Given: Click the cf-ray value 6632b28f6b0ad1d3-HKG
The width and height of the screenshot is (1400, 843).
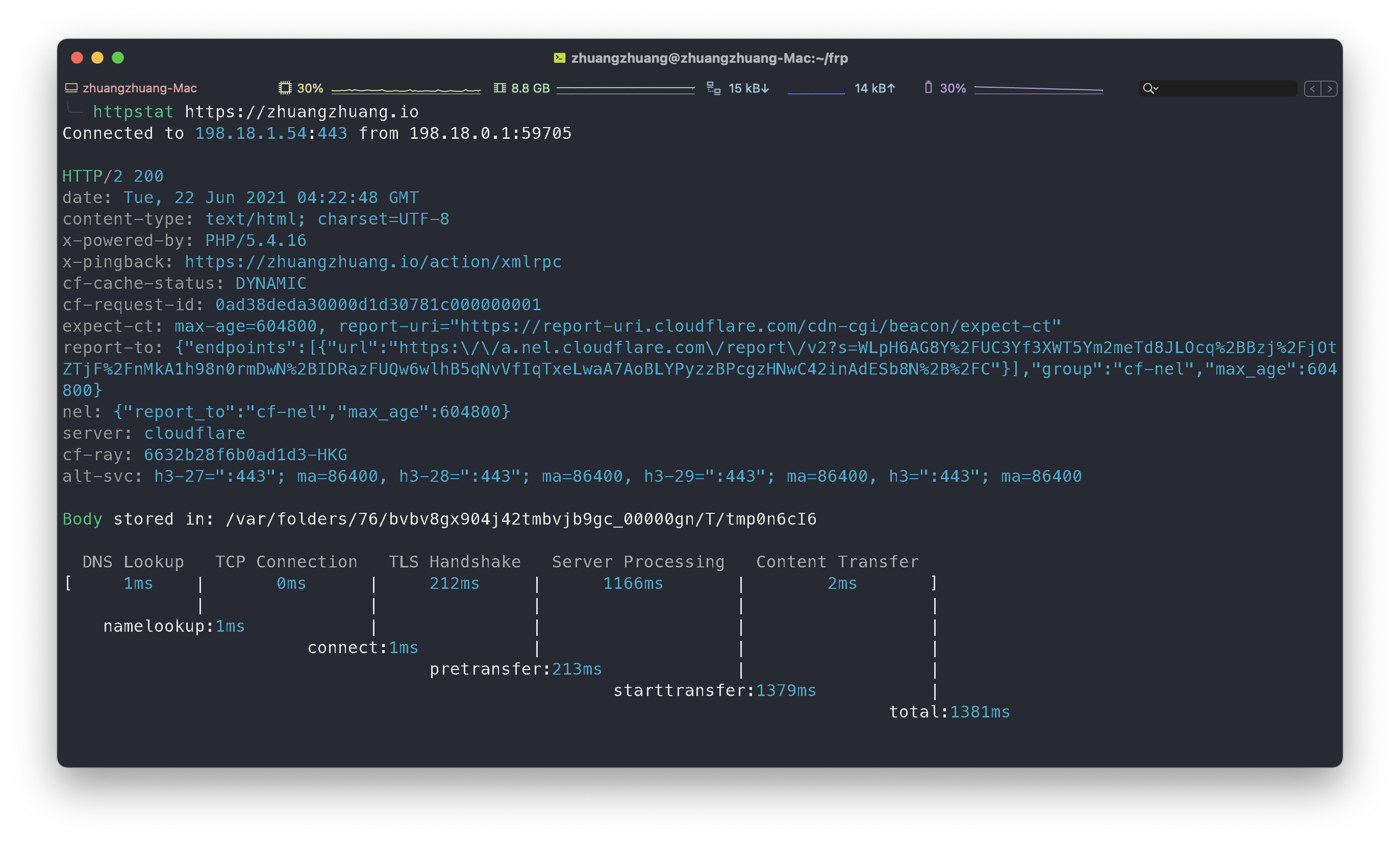Looking at the screenshot, I should click(x=245, y=455).
